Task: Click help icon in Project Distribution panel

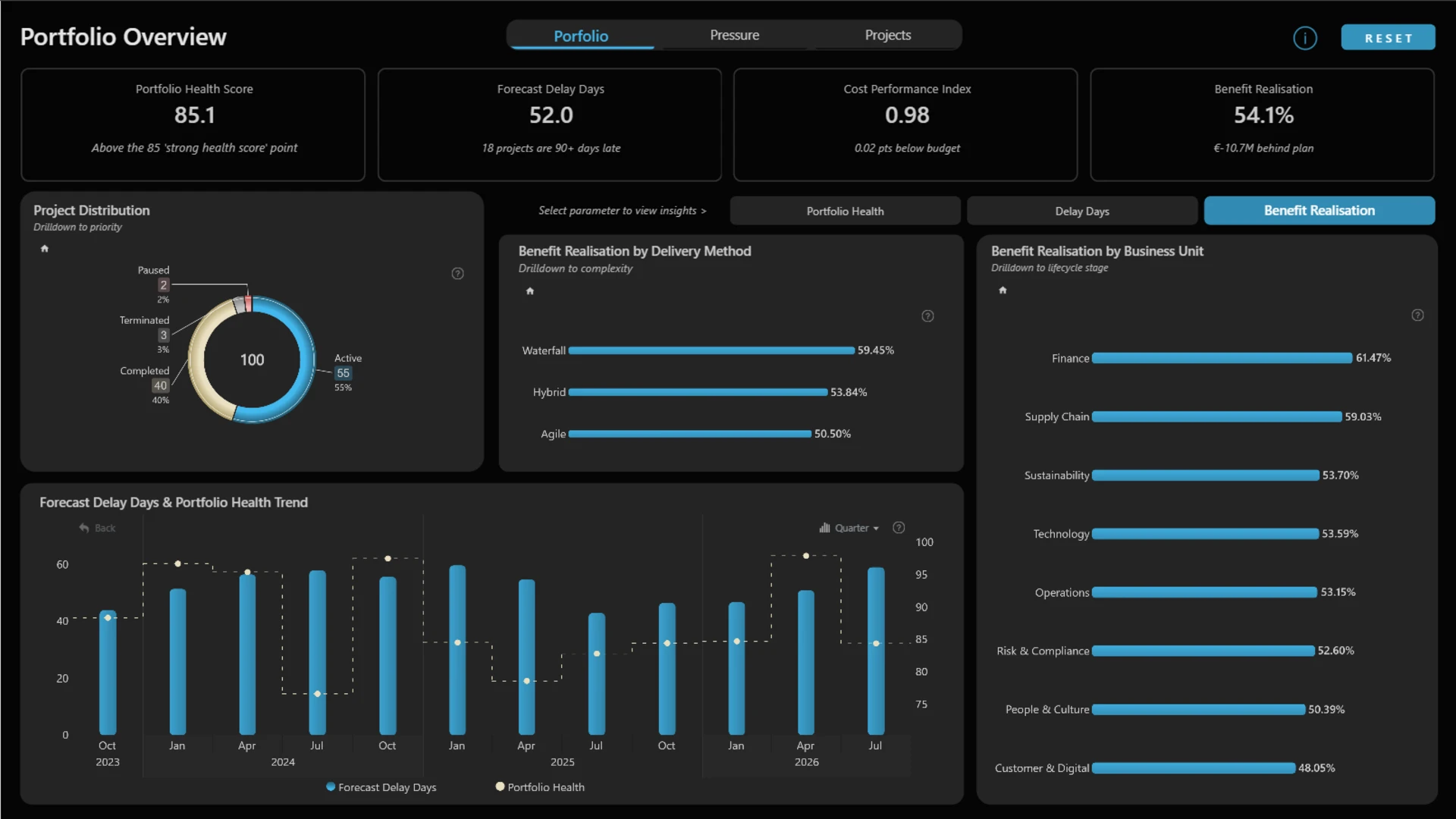Action: pyautogui.click(x=457, y=274)
